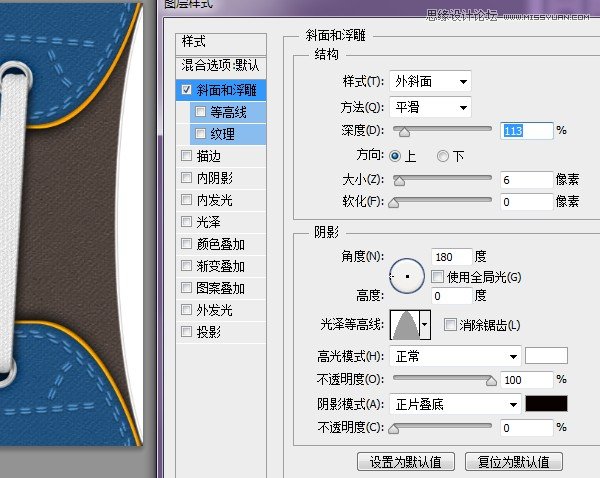600x478 pixels.
Task: Enable the 等高线 checkbox
Action: pyautogui.click(x=201, y=111)
